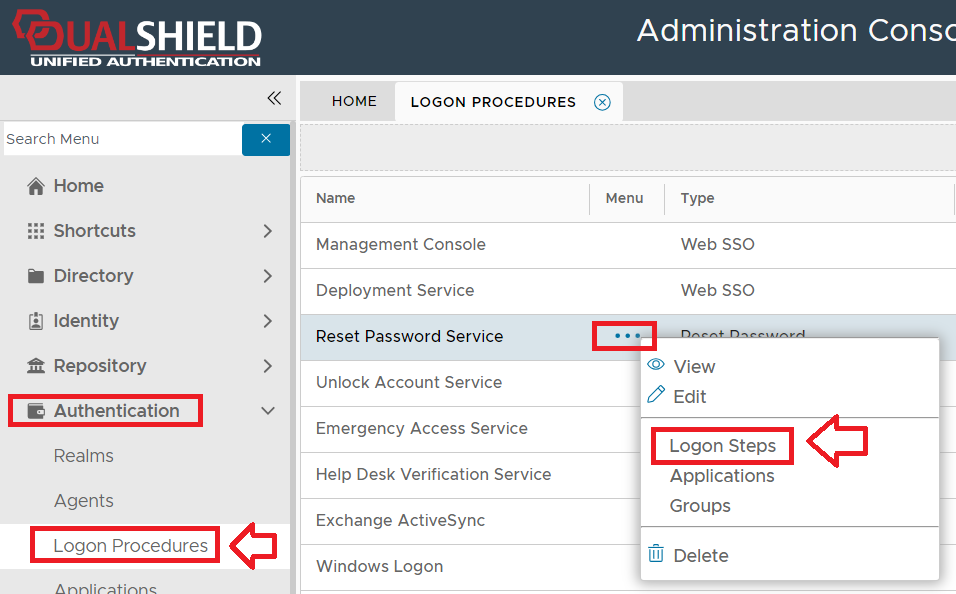Choose Edit in the context menu
This screenshot has height=594, width=956.
[x=689, y=396]
